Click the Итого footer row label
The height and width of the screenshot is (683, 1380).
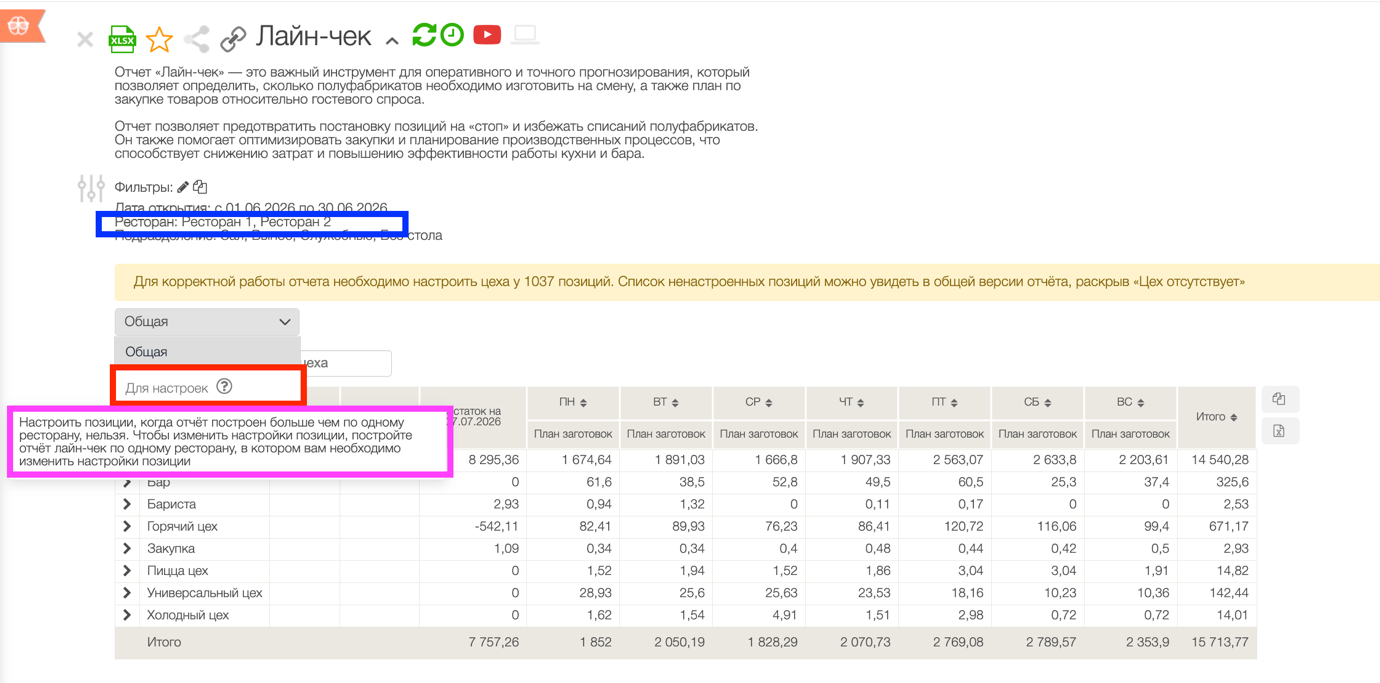pyautogui.click(x=164, y=642)
